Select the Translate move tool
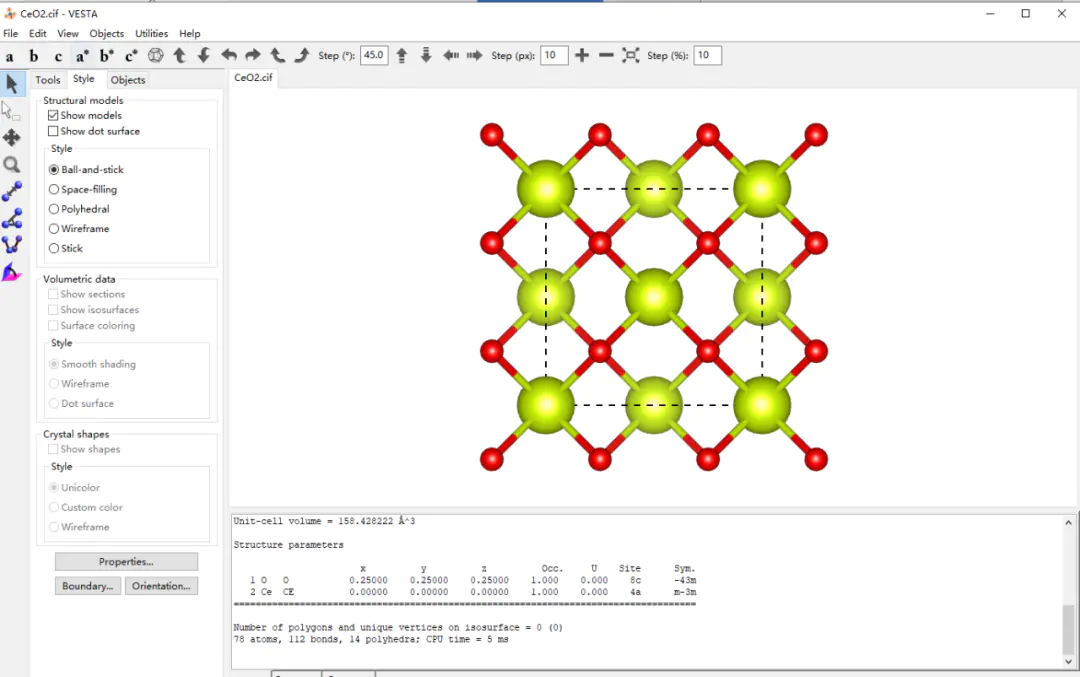 [x=12, y=137]
